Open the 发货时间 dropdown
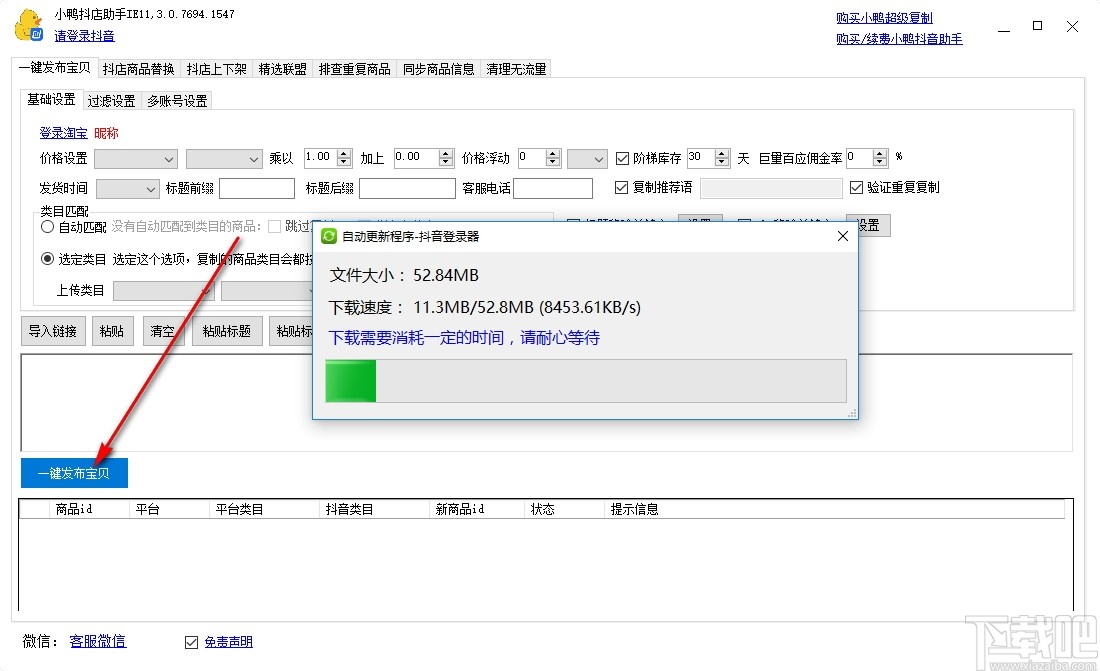1100x671 pixels. click(x=128, y=188)
